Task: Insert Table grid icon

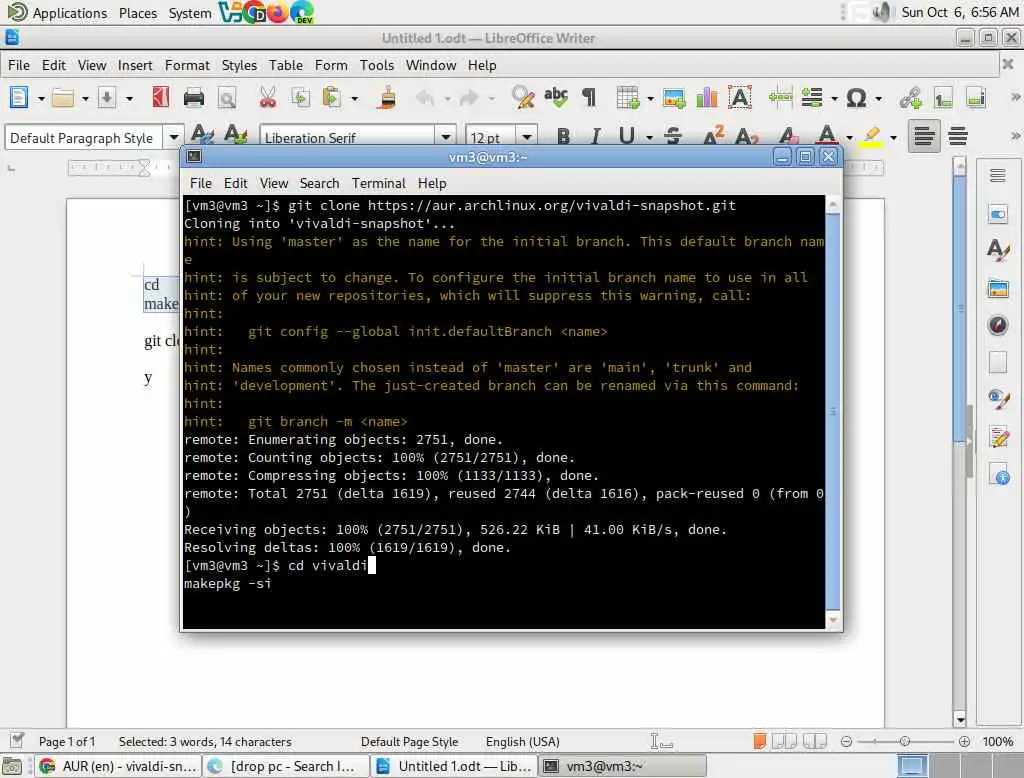Action: coord(628,98)
